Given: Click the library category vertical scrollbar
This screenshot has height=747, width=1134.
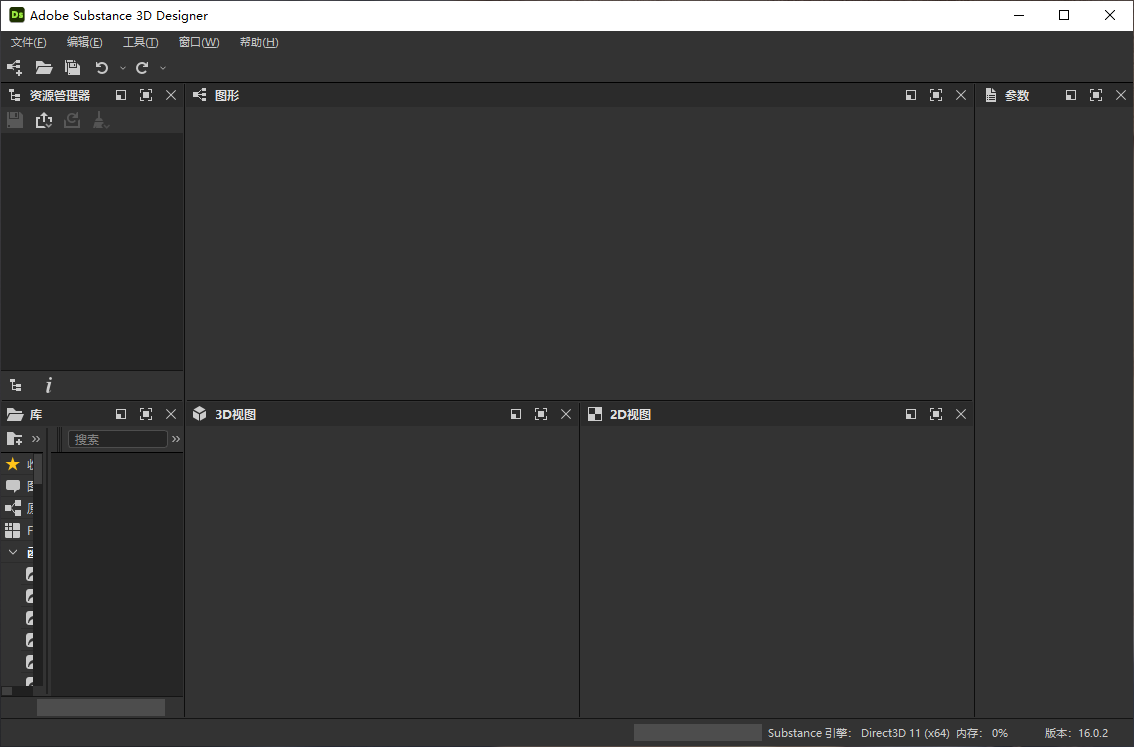Looking at the screenshot, I should pyautogui.click(x=39, y=469).
